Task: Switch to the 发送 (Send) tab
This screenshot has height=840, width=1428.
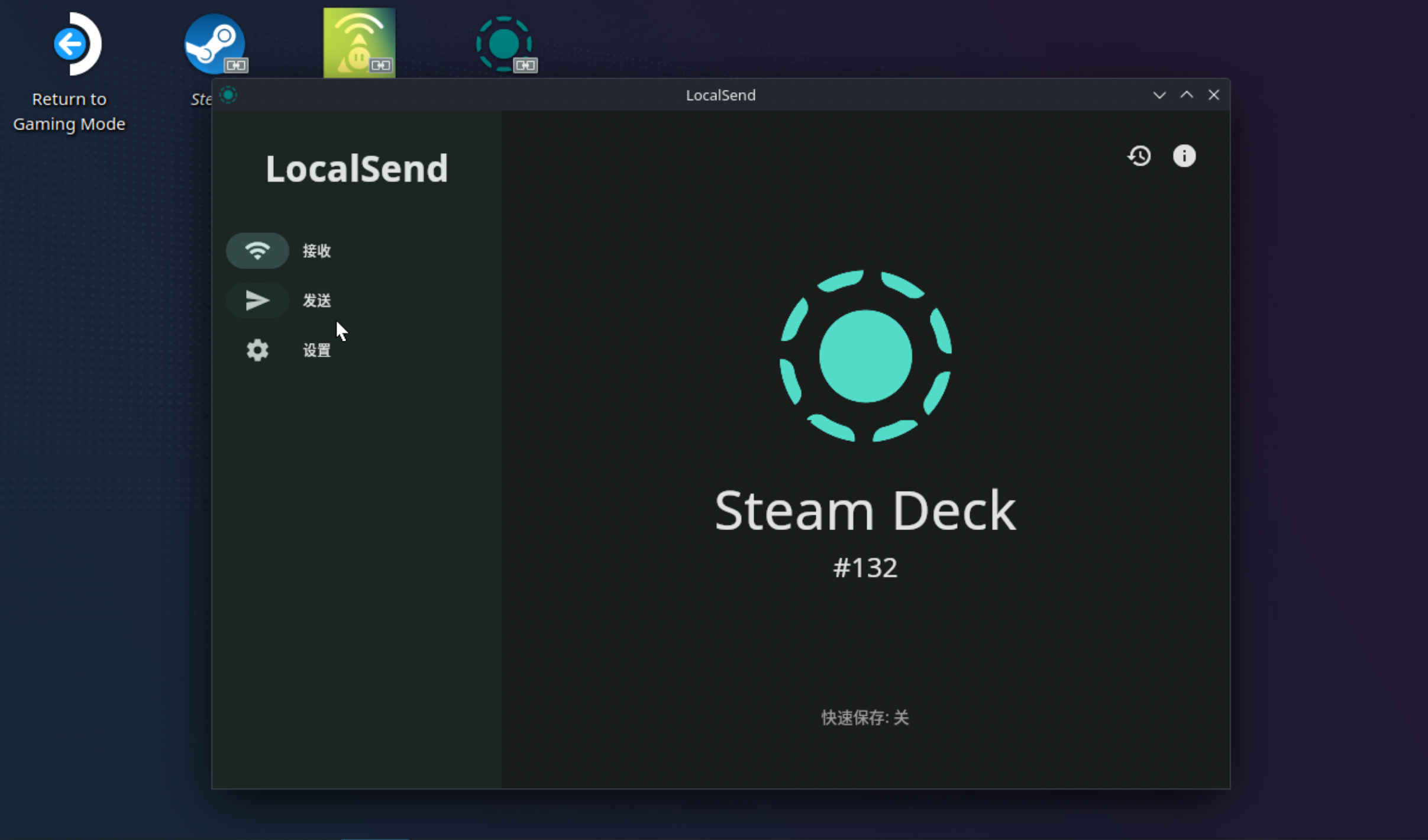Action: (x=316, y=301)
